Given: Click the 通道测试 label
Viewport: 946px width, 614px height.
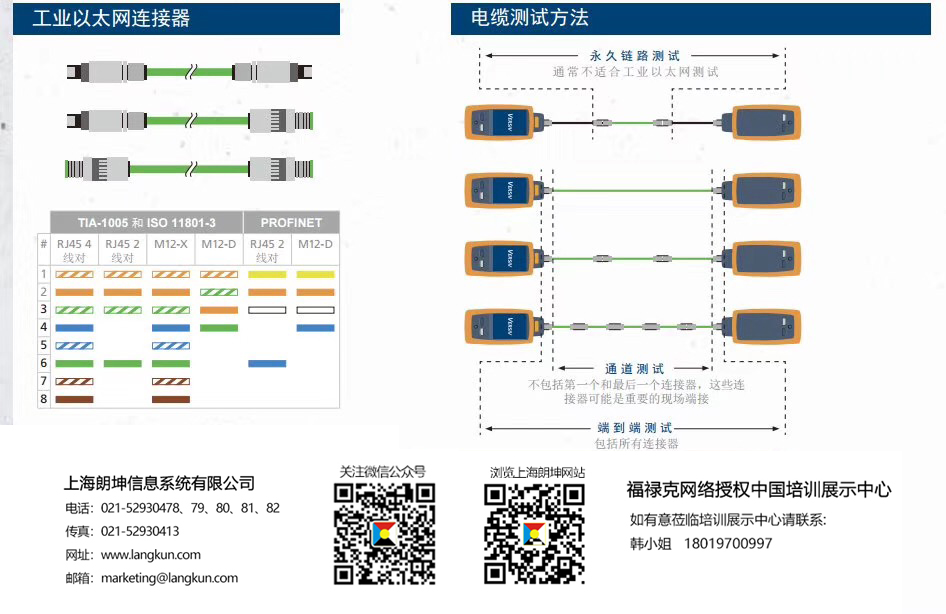Looking at the screenshot, I should 634,369.
